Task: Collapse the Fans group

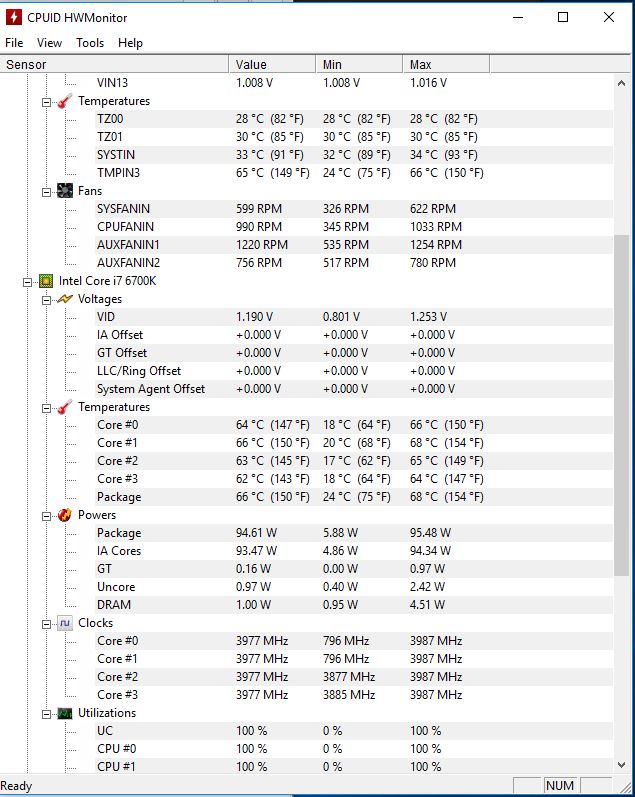Action: point(46,192)
